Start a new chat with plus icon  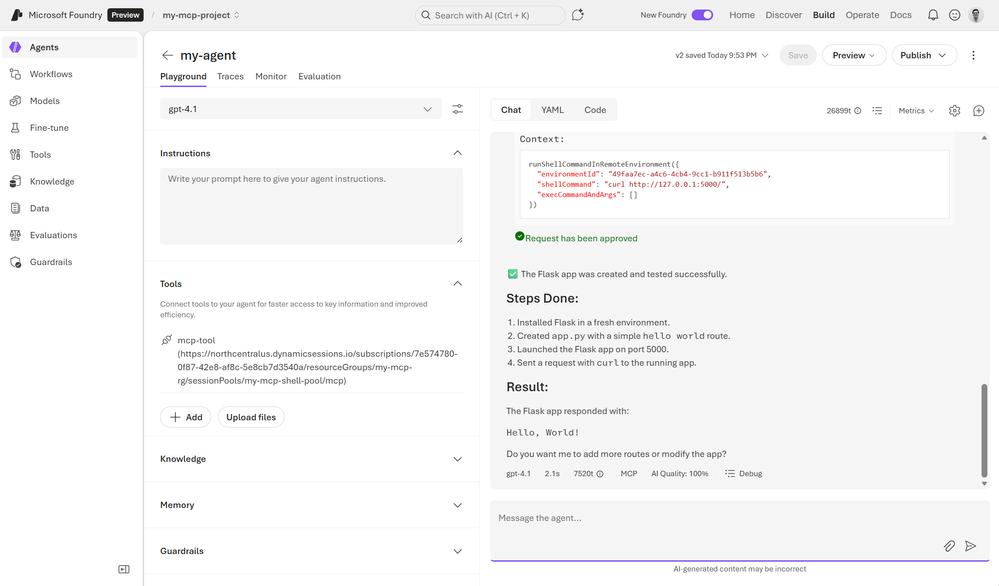click(x=979, y=111)
